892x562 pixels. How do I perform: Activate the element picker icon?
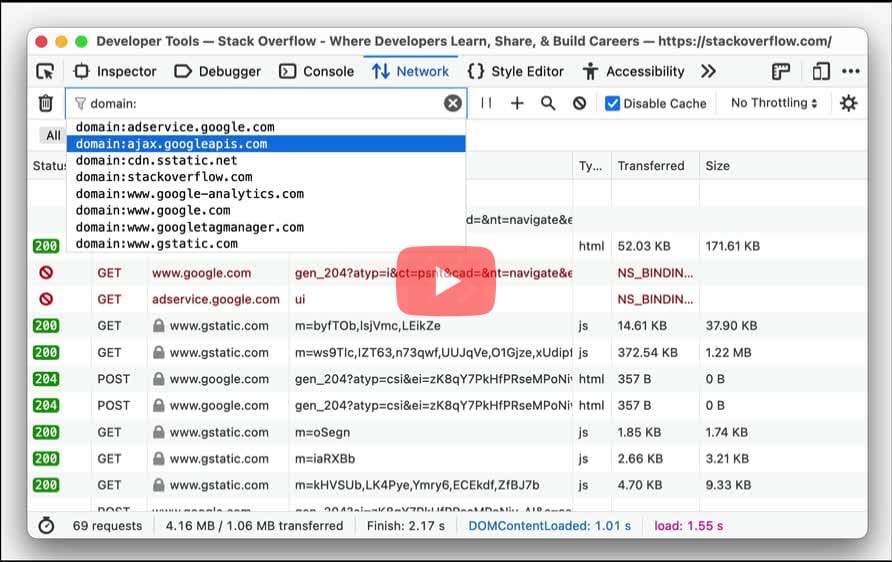45,72
